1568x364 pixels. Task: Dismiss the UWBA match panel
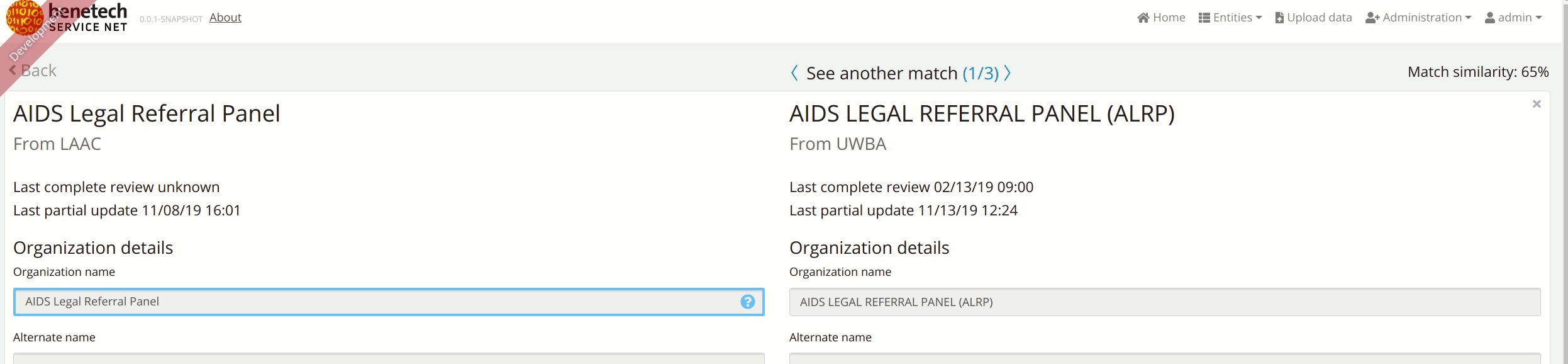click(1537, 104)
